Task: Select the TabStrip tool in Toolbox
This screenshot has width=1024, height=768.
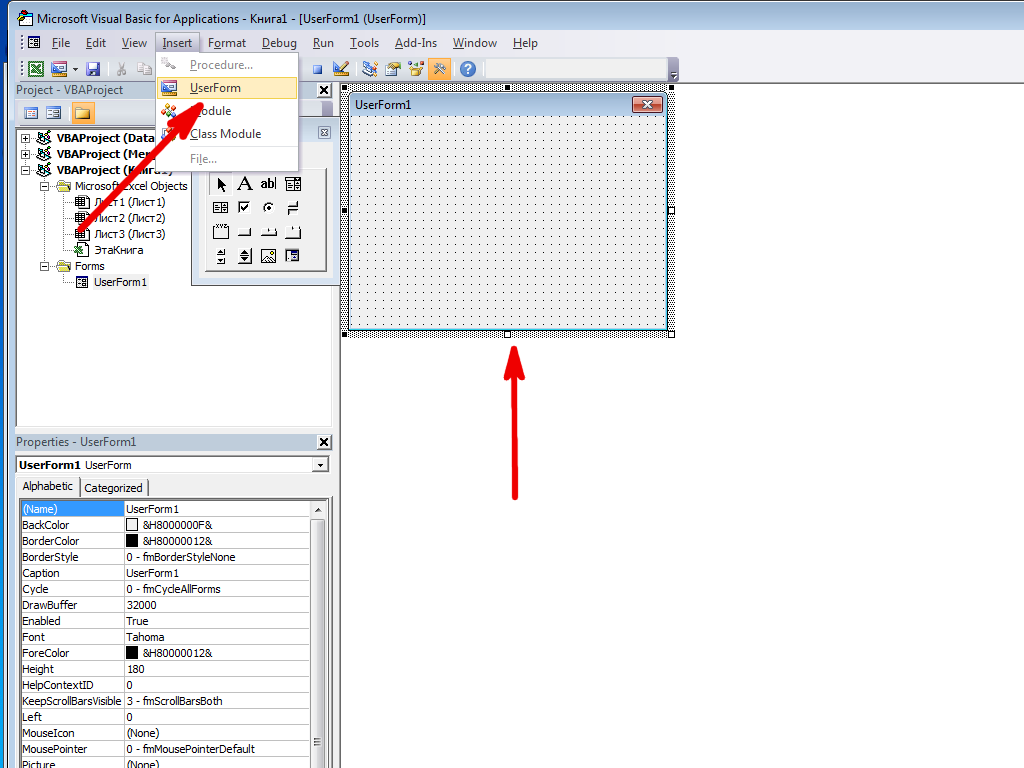Action: coord(268,232)
